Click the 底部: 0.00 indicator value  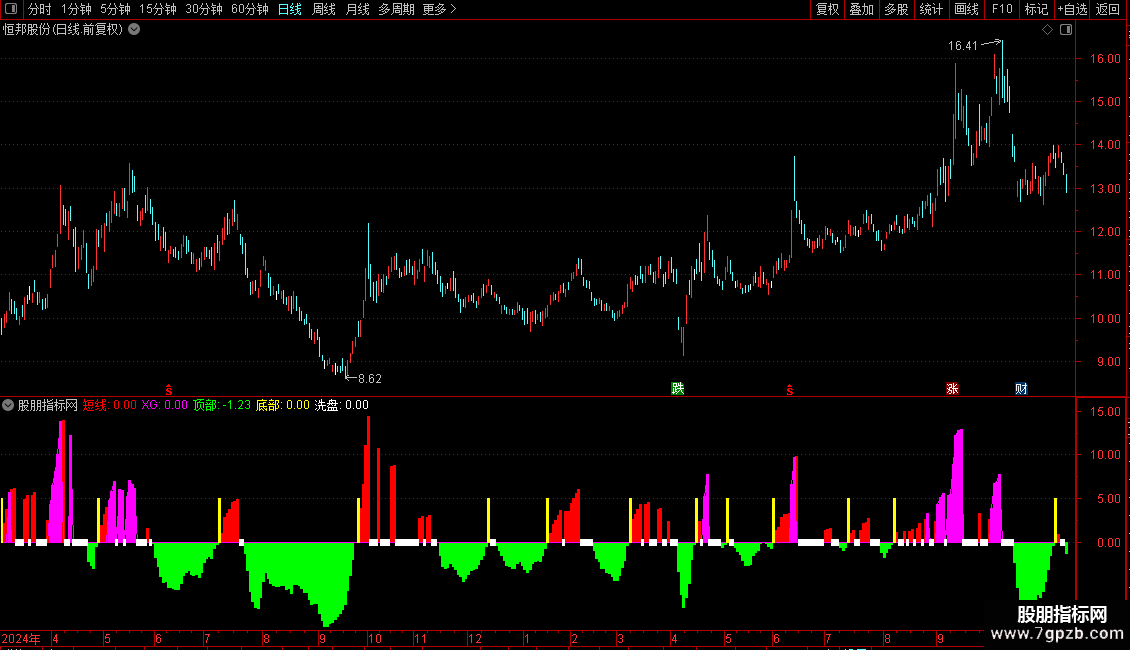click(x=282, y=405)
